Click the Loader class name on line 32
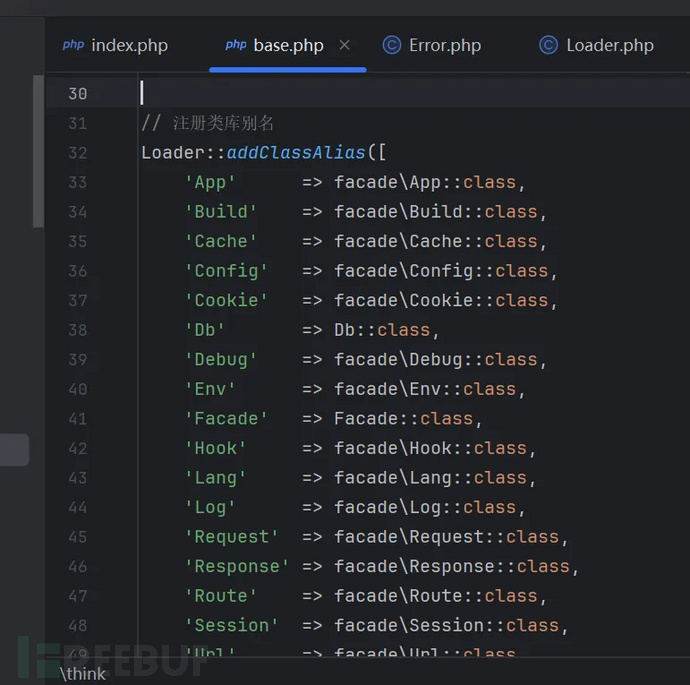 [173, 153]
